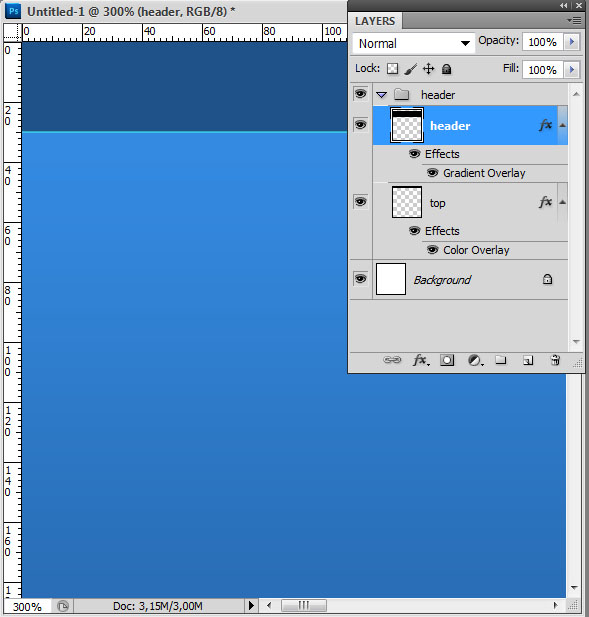Switch to the LAYERS tab
This screenshot has width=589, height=617.
pyautogui.click(x=375, y=21)
